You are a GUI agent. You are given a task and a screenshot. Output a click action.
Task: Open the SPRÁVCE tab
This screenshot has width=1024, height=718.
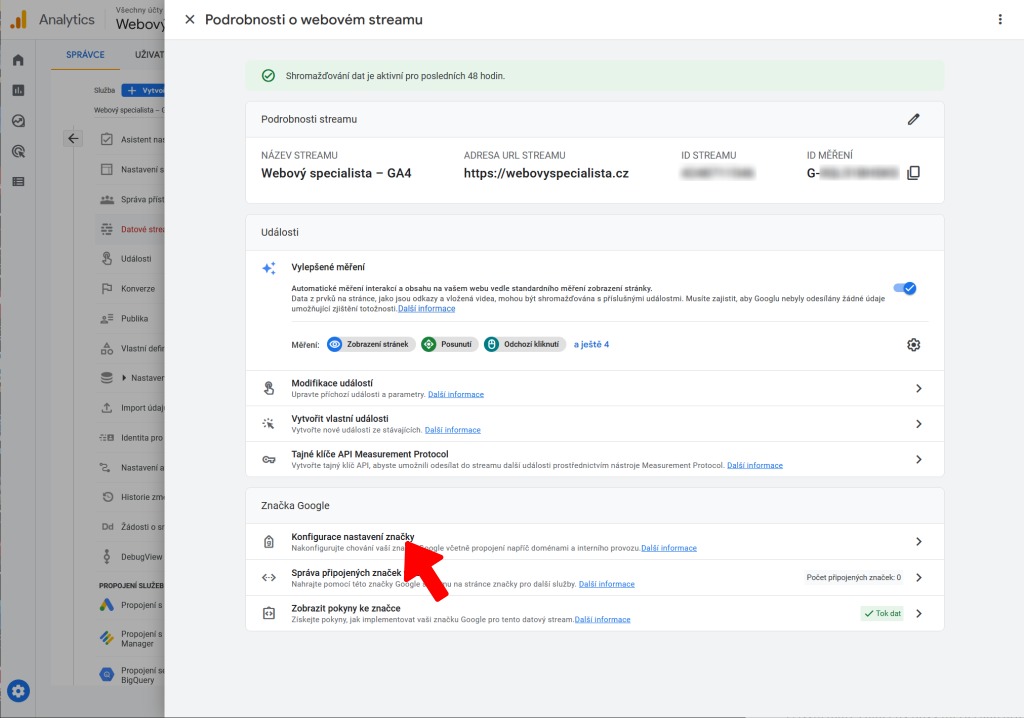[84, 54]
